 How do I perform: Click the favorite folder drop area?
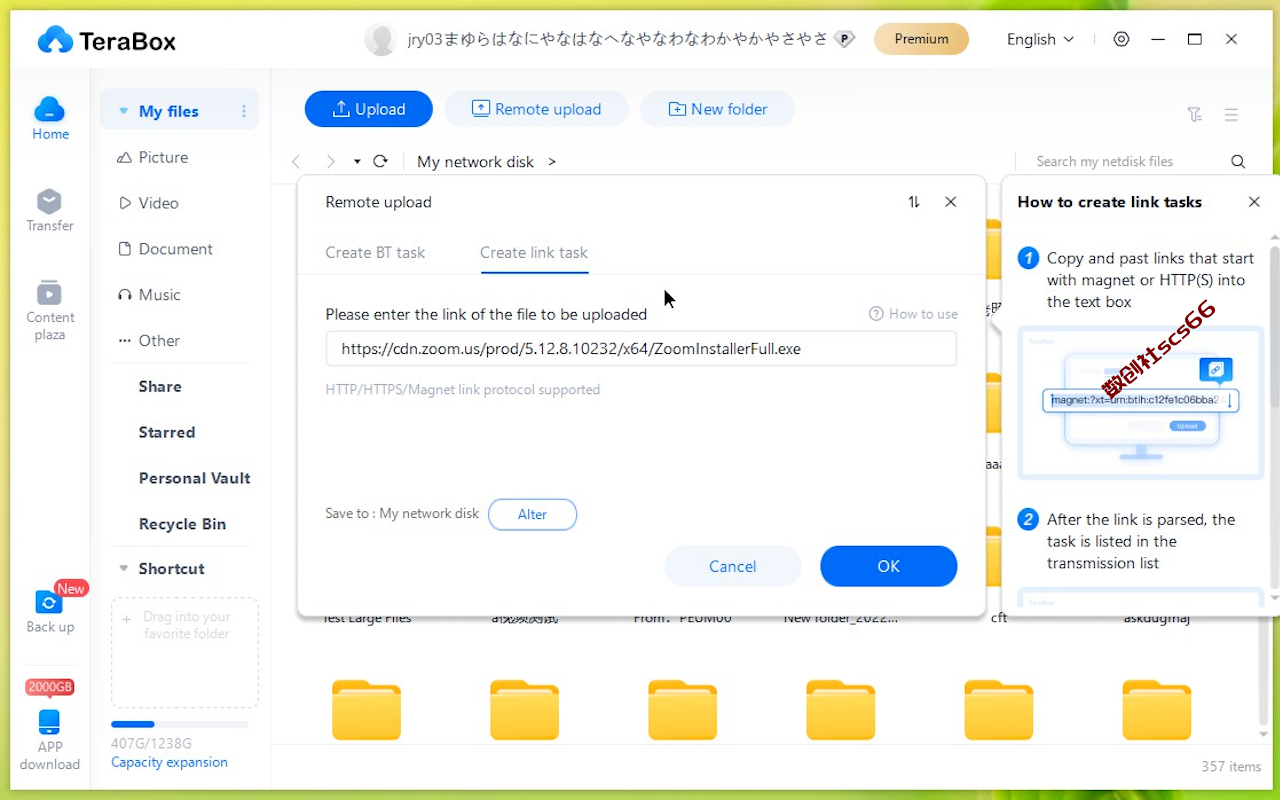tap(185, 653)
